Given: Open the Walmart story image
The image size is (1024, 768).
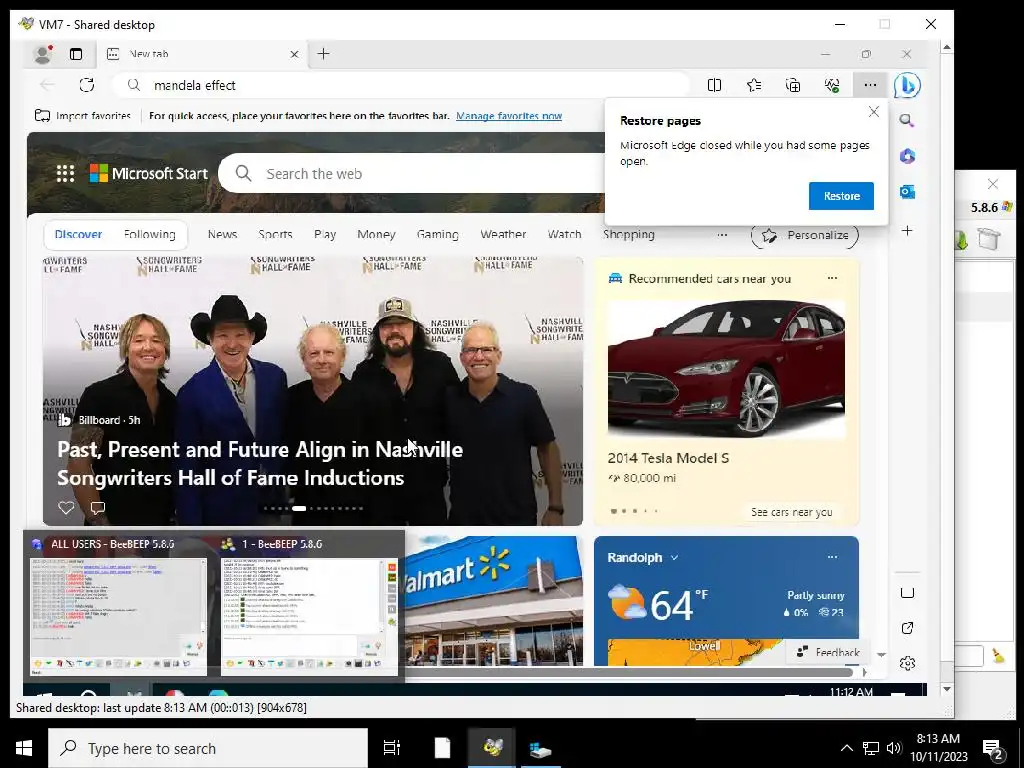Looking at the screenshot, I should 494,601.
